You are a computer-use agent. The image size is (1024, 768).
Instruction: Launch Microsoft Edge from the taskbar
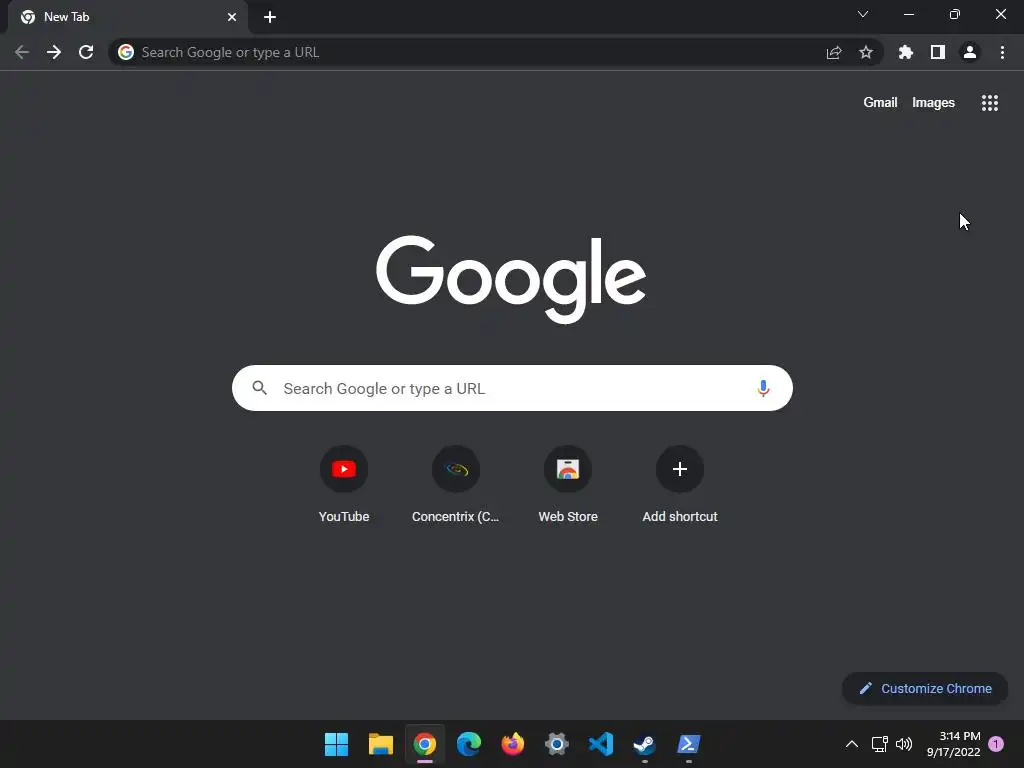[x=468, y=744]
